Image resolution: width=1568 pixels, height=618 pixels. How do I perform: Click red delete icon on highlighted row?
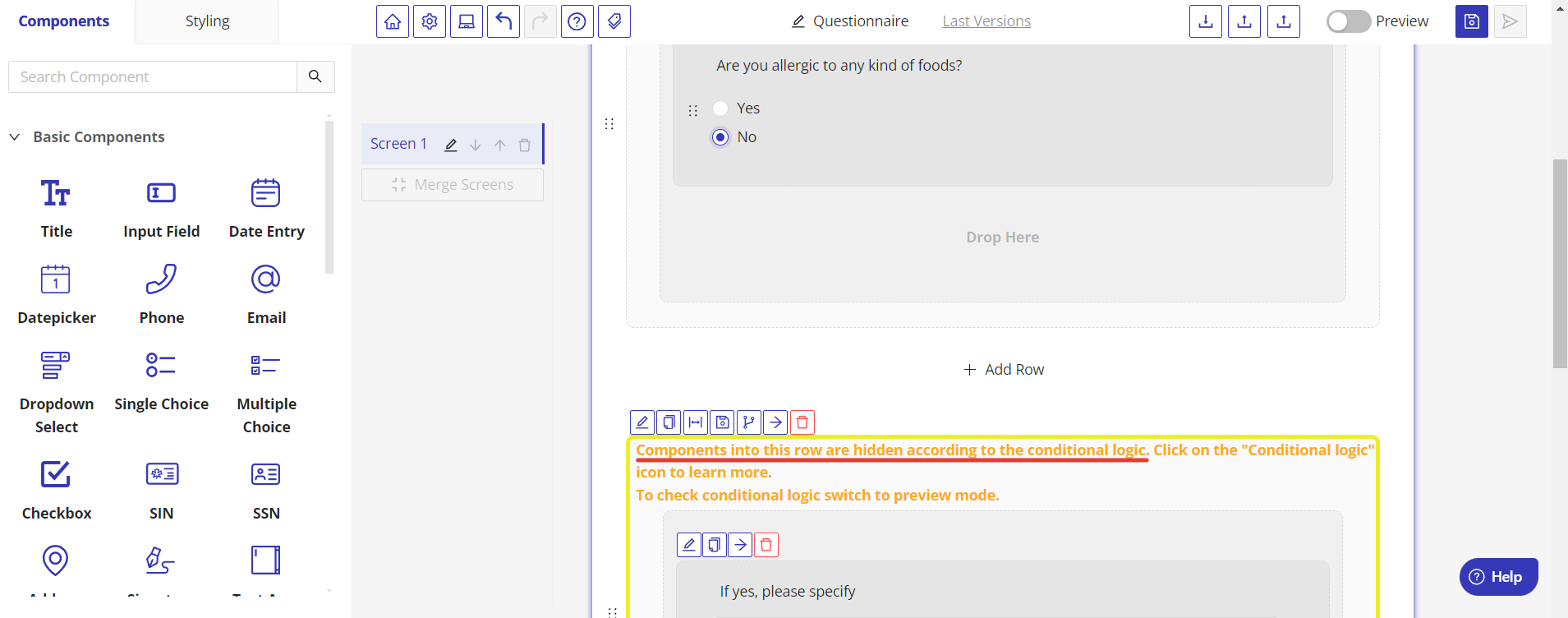pyautogui.click(x=802, y=422)
